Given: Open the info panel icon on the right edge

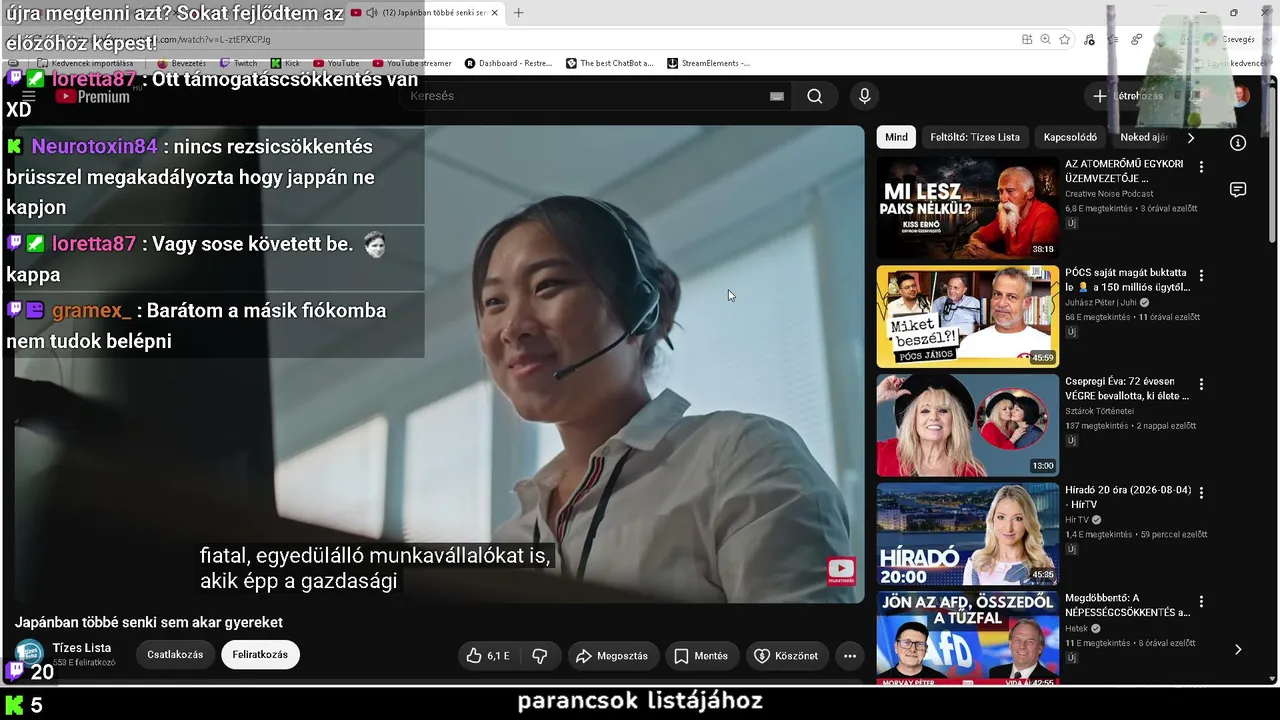Looking at the screenshot, I should pos(1238,143).
